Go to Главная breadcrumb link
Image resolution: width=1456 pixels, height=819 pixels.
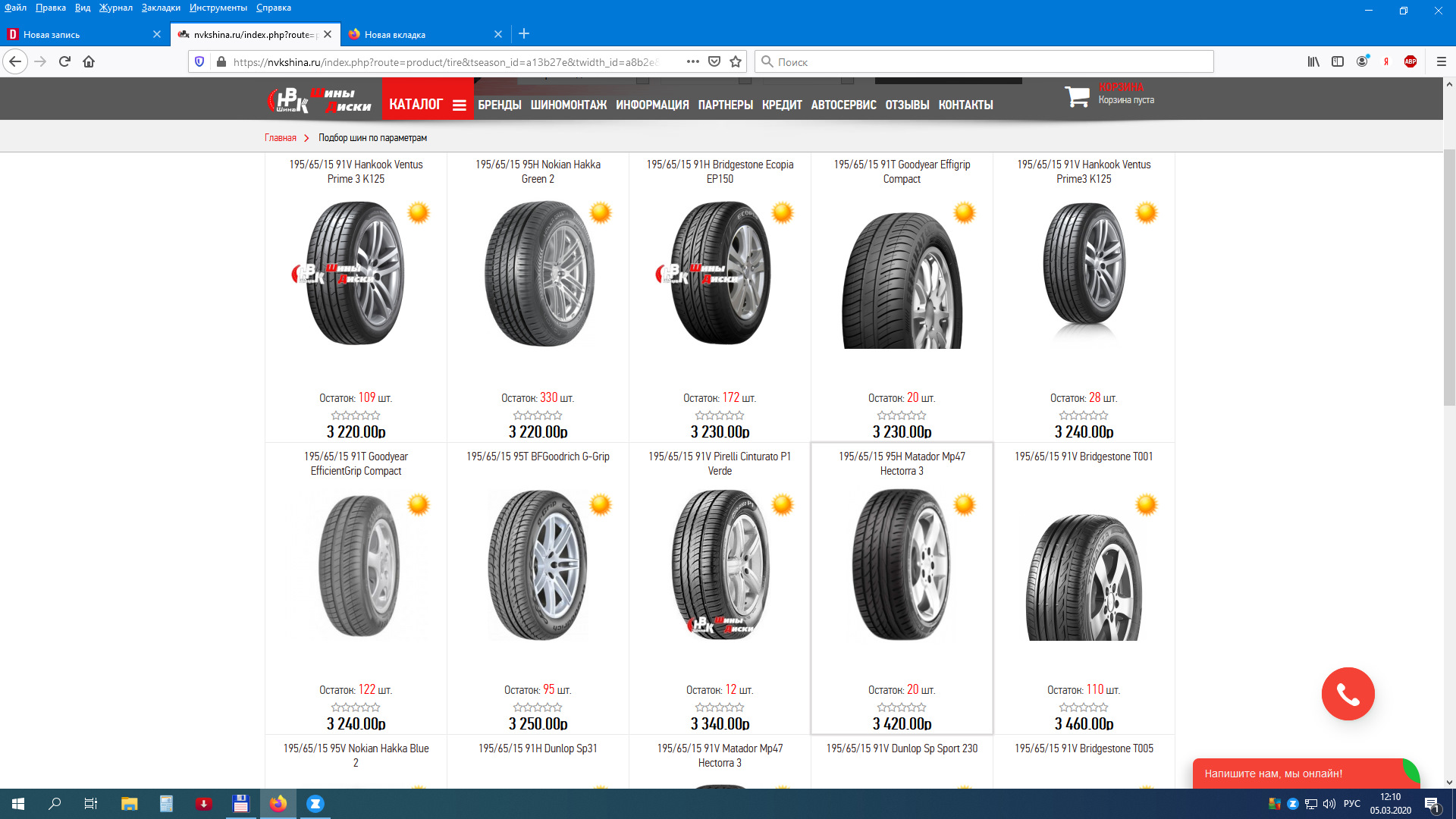click(x=281, y=138)
